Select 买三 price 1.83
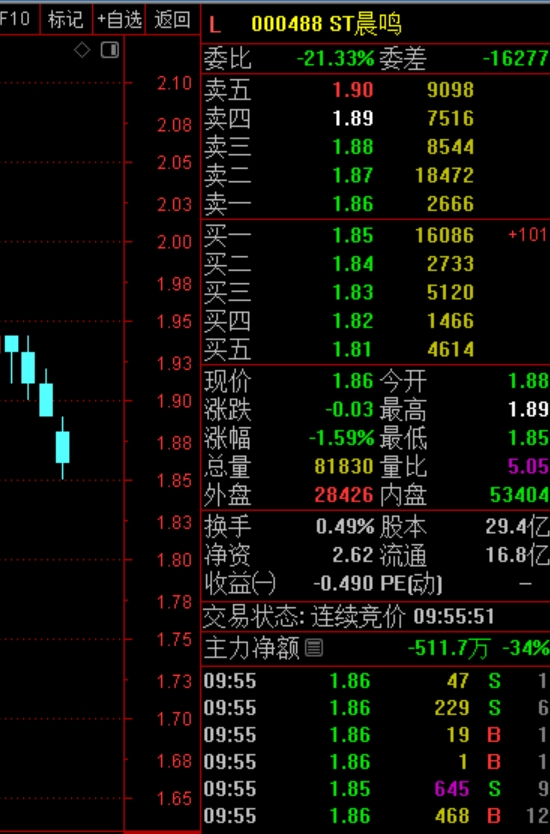550x834 pixels. (x=353, y=292)
